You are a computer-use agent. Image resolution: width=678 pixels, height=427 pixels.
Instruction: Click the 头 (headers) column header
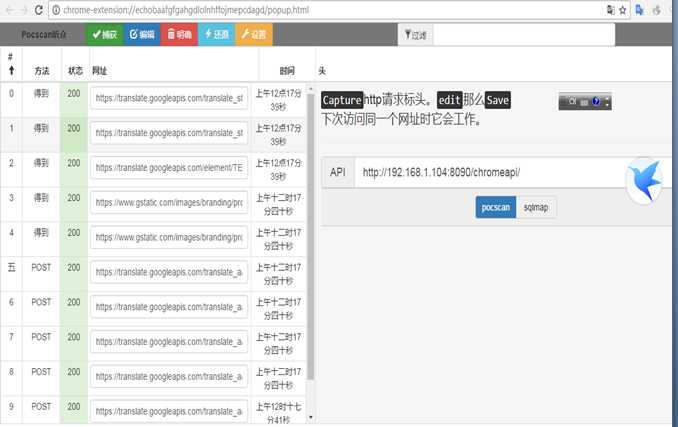point(322,70)
